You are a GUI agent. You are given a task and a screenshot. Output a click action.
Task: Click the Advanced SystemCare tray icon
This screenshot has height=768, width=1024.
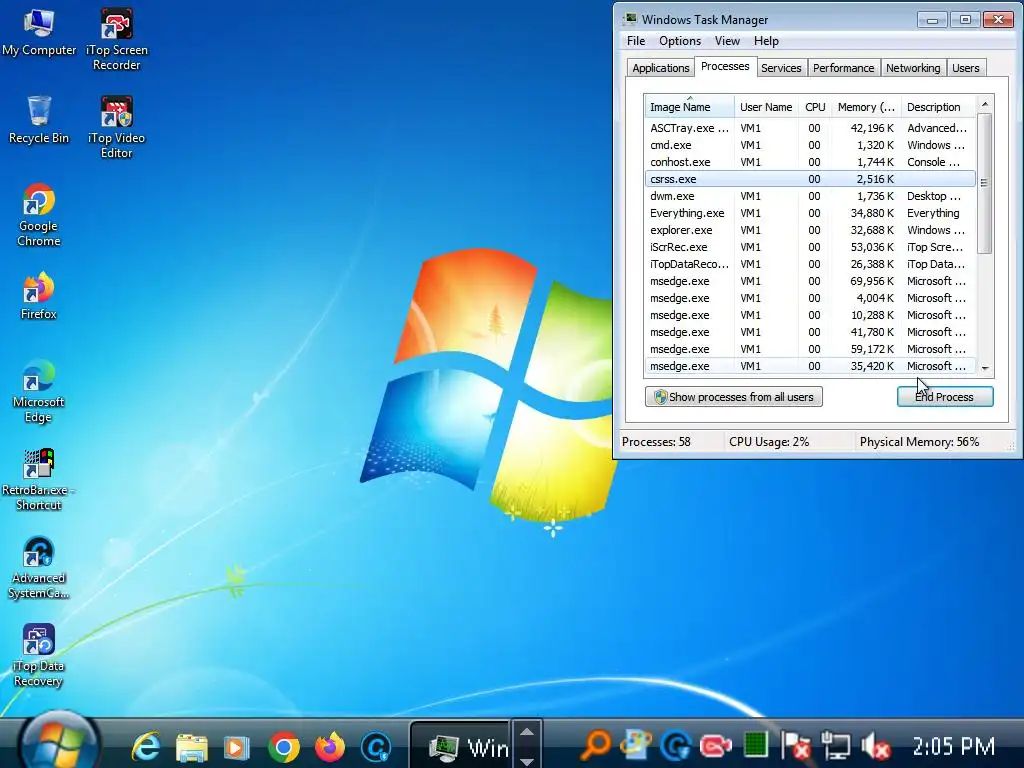pos(675,744)
